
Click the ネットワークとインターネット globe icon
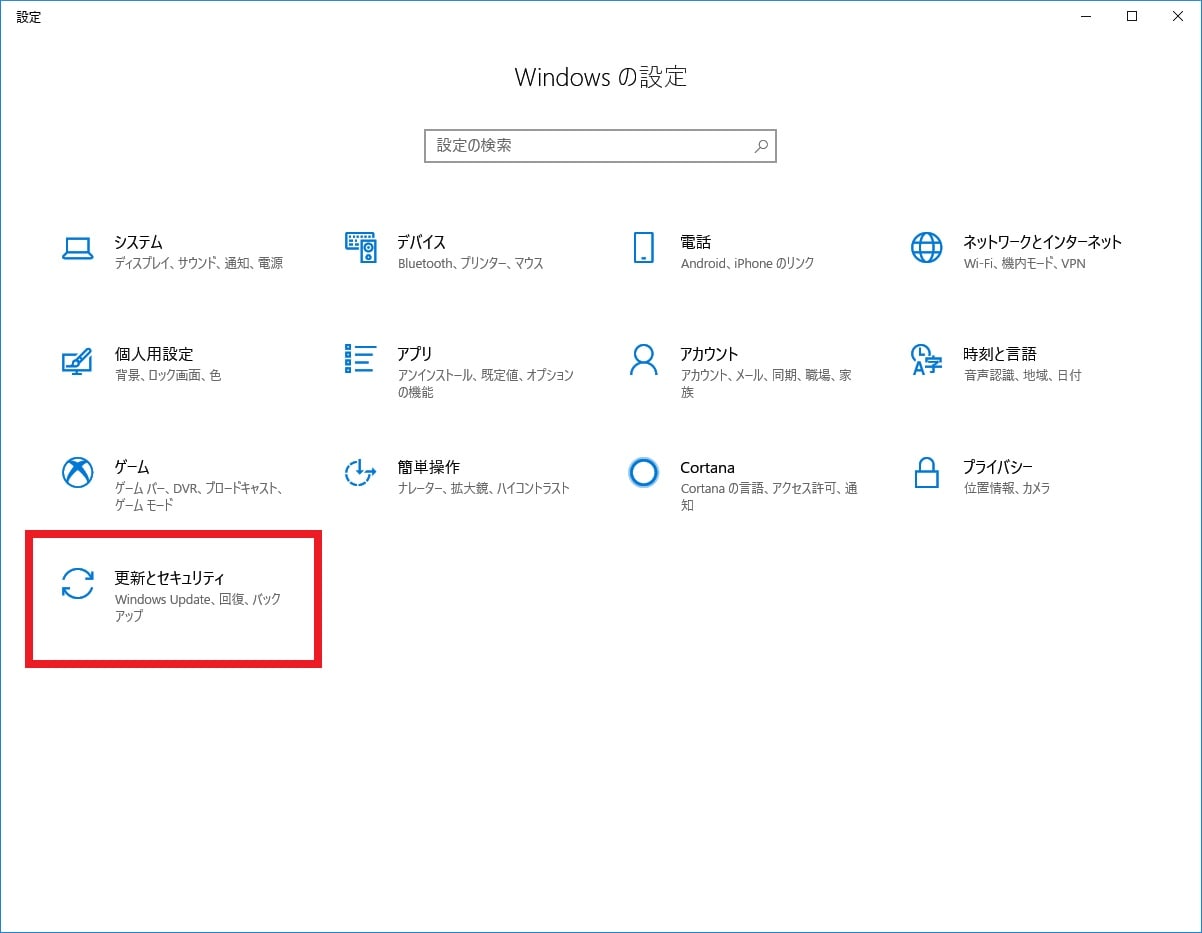point(926,248)
